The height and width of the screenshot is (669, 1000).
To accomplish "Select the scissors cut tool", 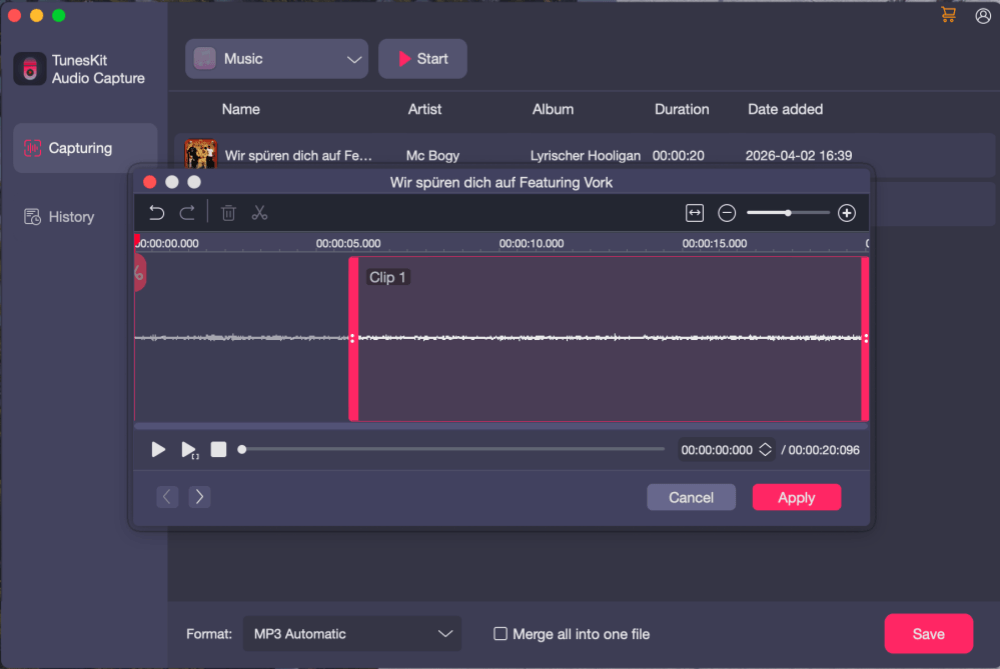I will (x=258, y=212).
